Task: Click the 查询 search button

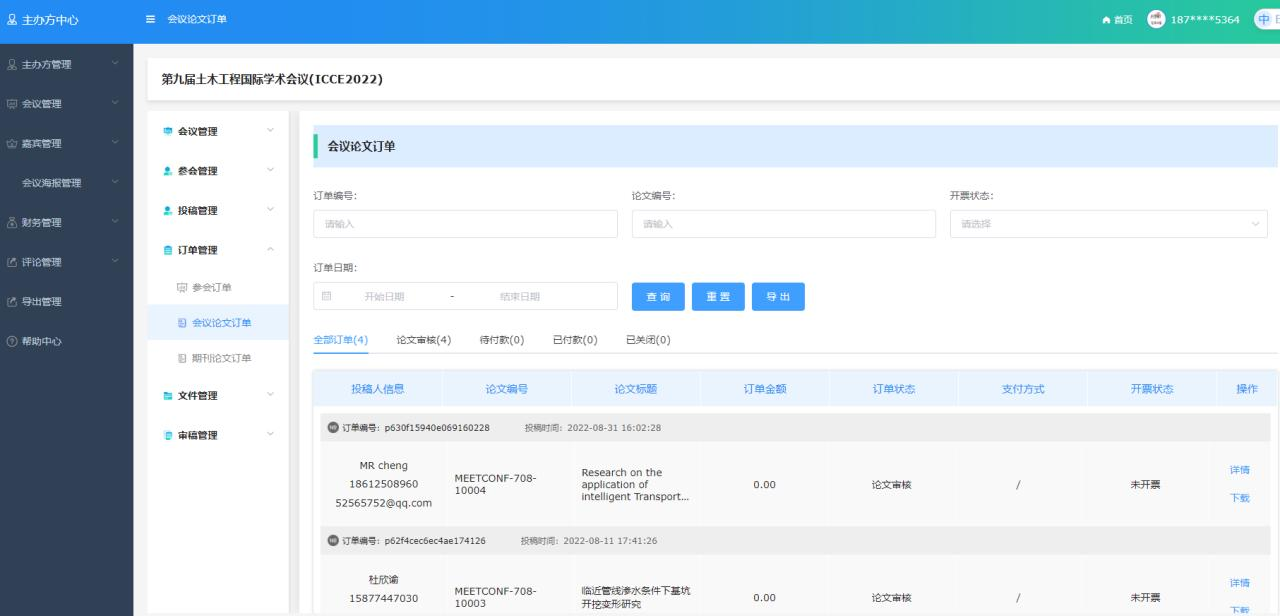Action: click(658, 297)
